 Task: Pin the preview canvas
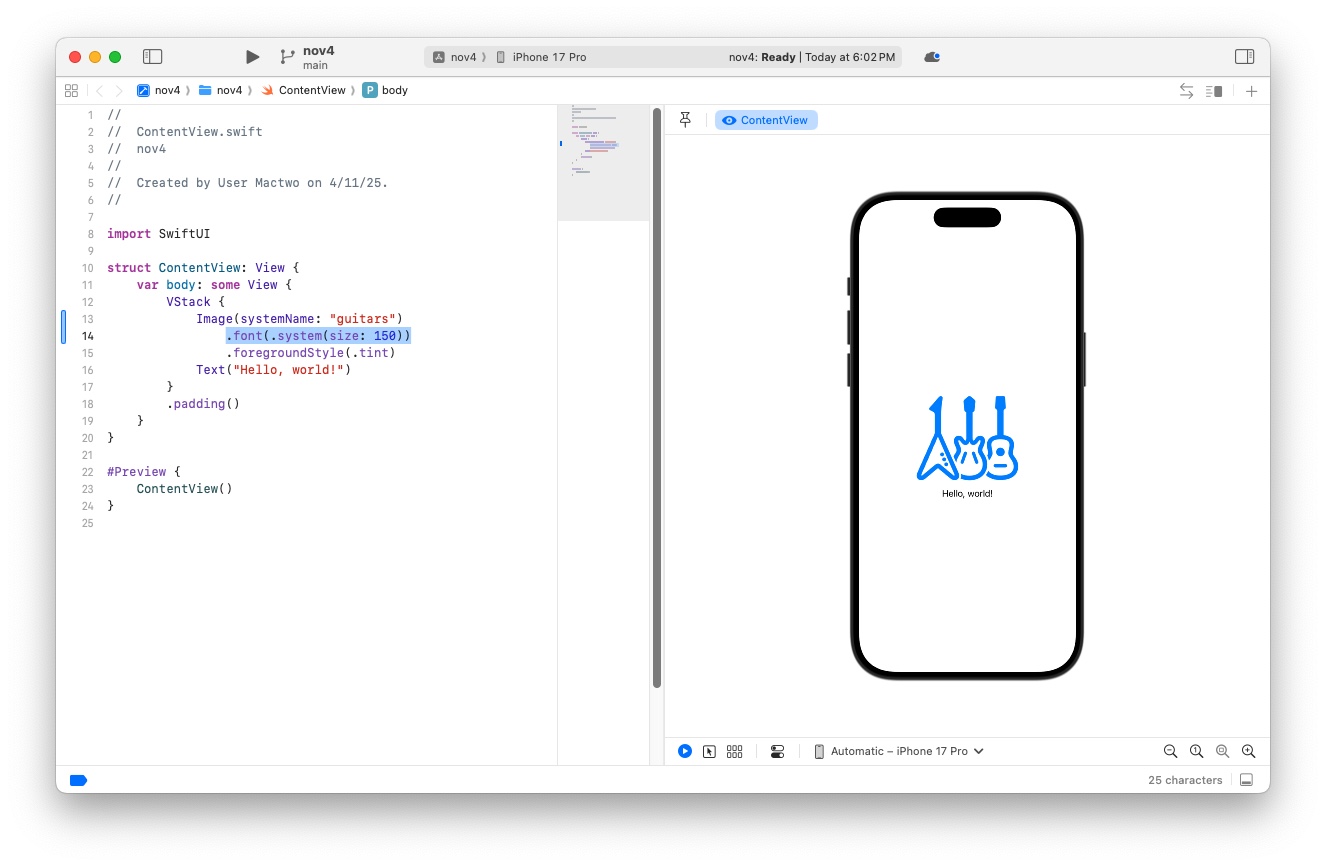coord(685,120)
